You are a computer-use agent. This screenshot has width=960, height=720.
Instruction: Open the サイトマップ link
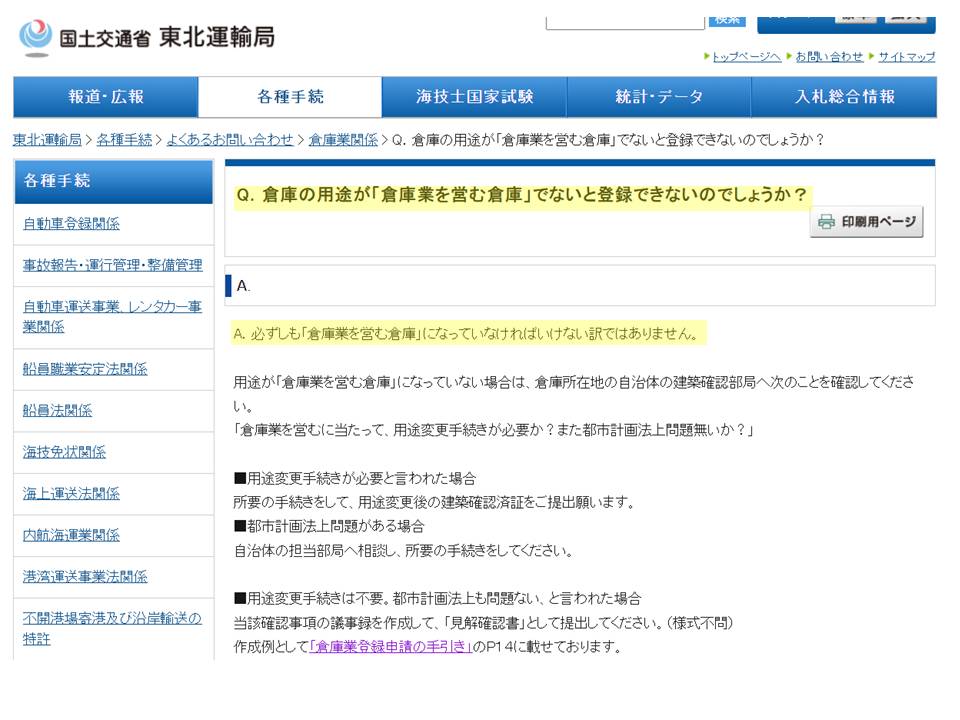tap(906, 57)
